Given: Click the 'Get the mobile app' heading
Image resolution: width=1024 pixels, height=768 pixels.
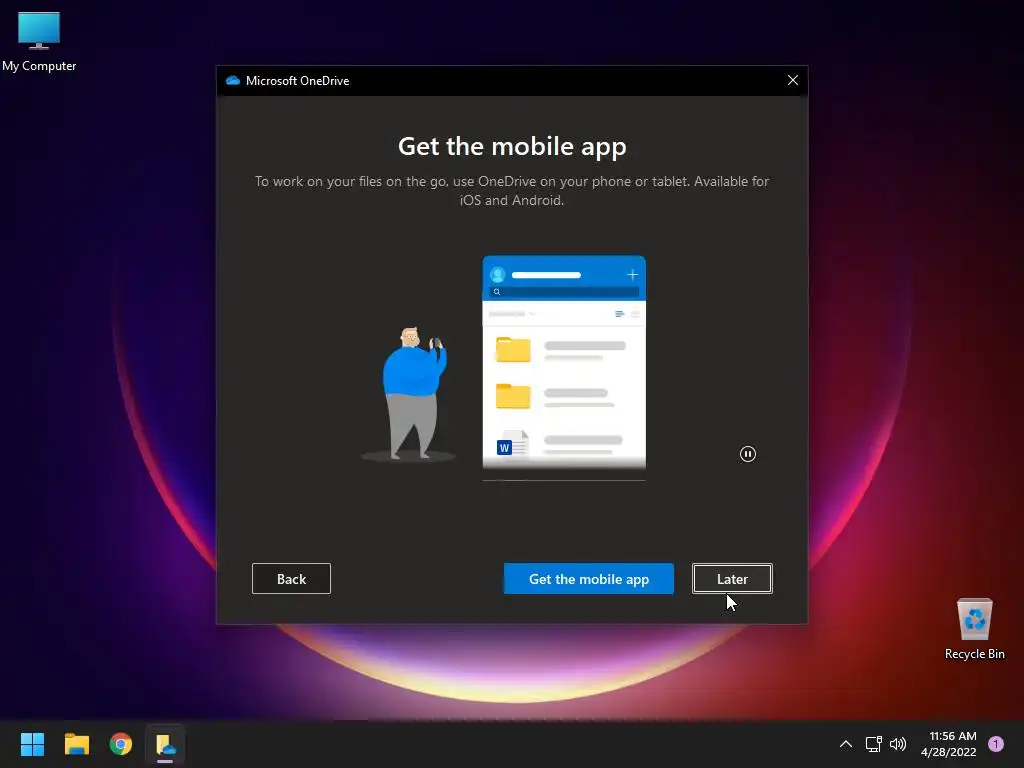Looking at the screenshot, I should click(x=512, y=146).
